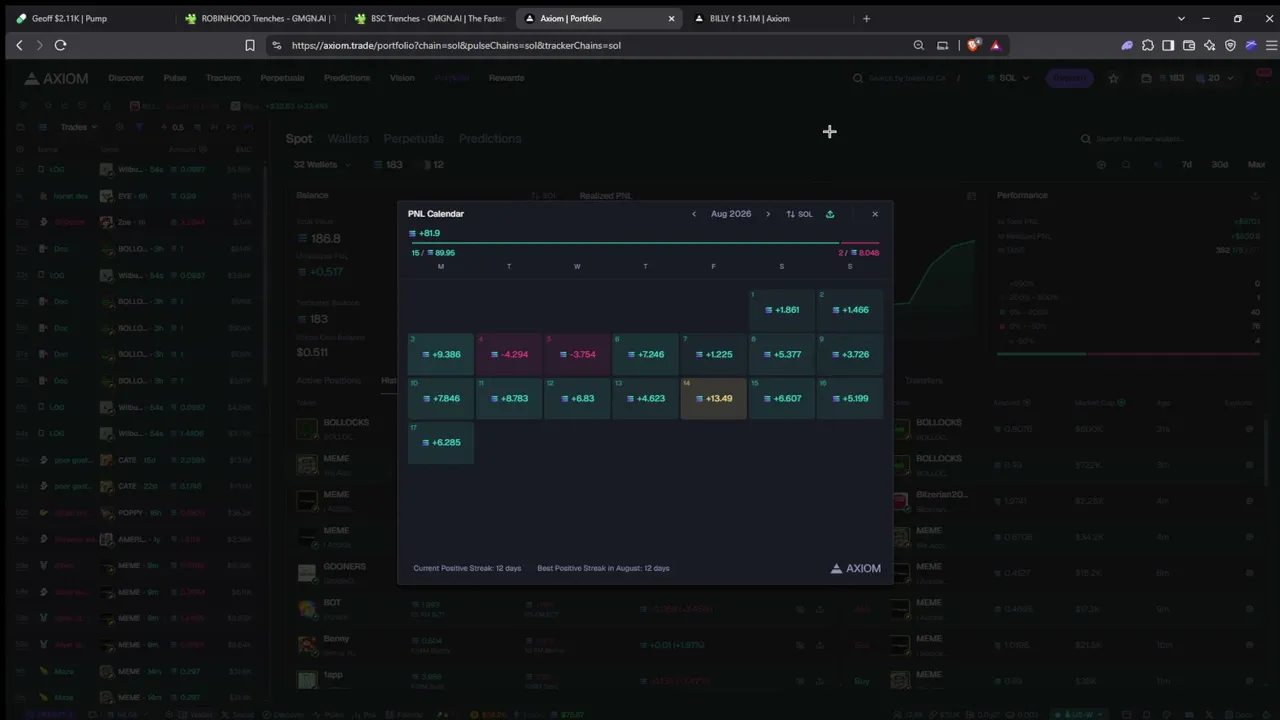Click the Deposit button

[x=1070, y=78]
